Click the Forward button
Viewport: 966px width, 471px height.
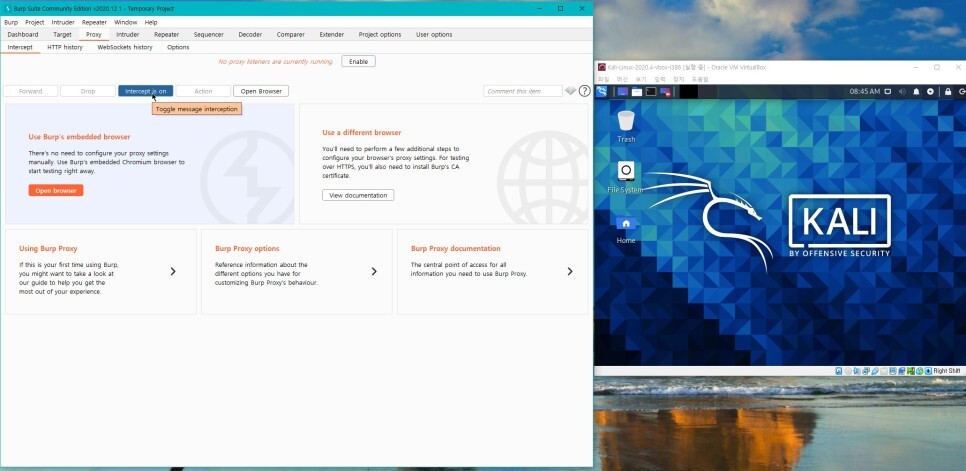click(x=30, y=91)
